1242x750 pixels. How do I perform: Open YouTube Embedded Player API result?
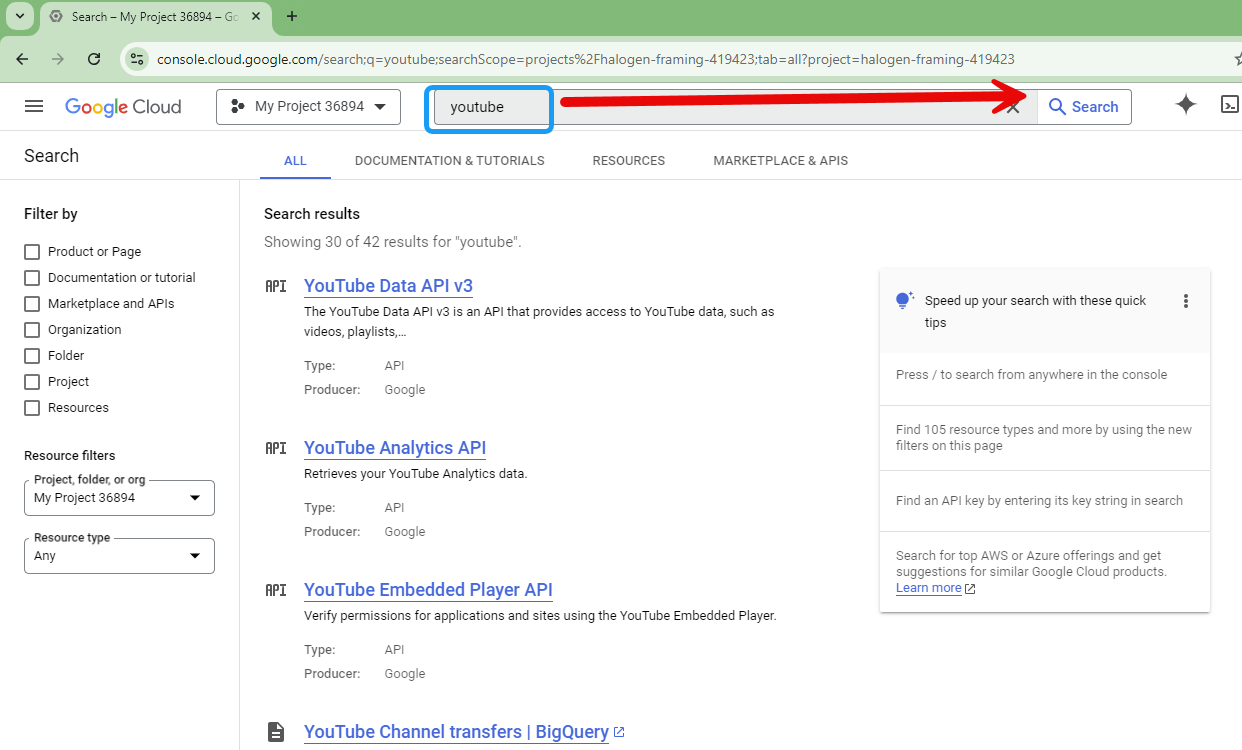(x=428, y=590)
